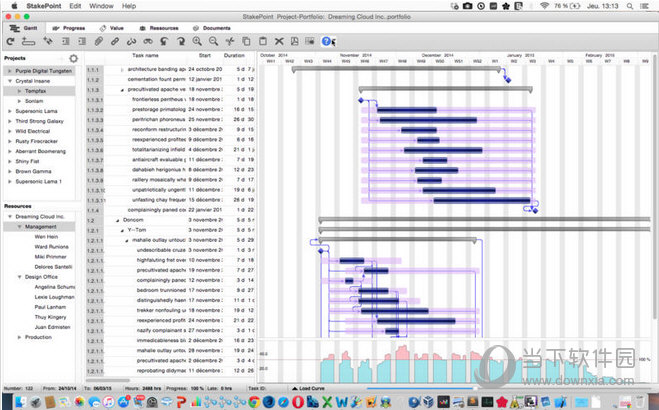The width and height of the screenshot is (659, 410).
Task: Open the Ressources tab
Action: coord(159,28)
